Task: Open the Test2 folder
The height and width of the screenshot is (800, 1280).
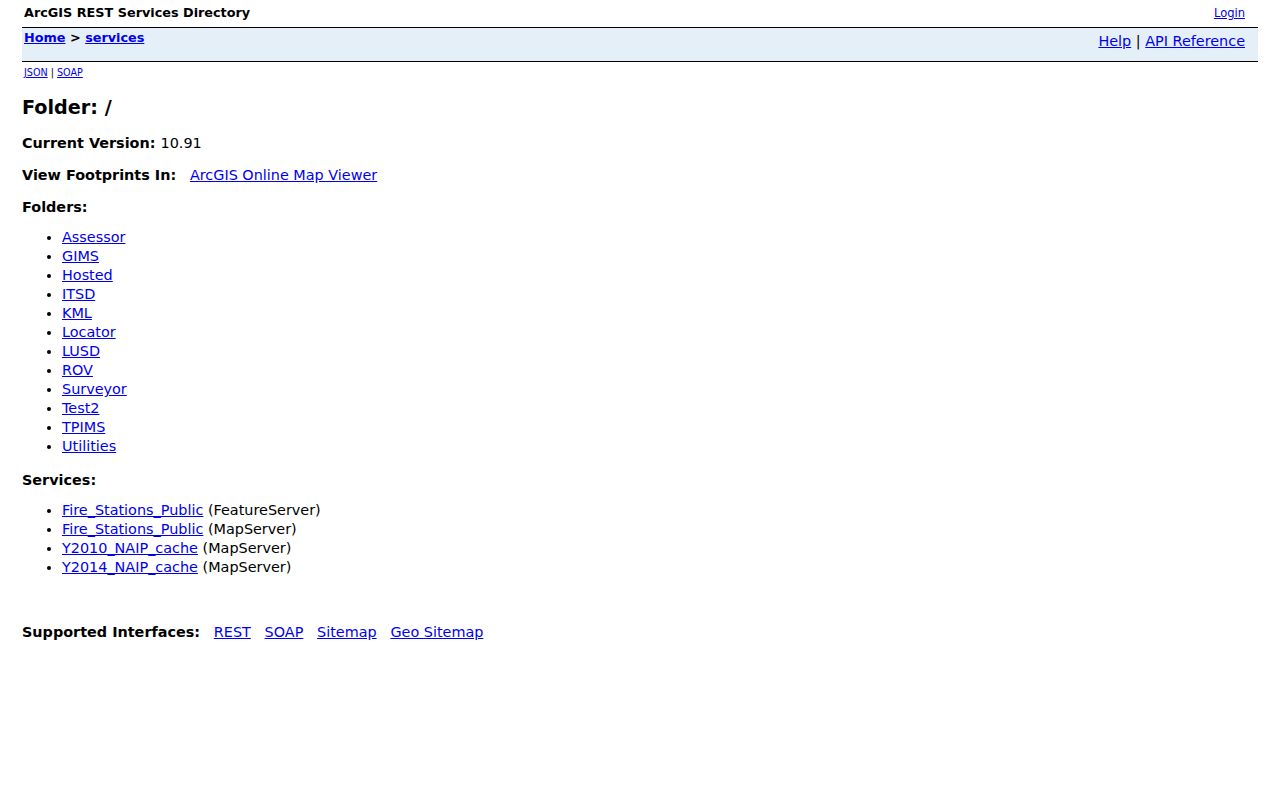Action: [x=80, y=408]
